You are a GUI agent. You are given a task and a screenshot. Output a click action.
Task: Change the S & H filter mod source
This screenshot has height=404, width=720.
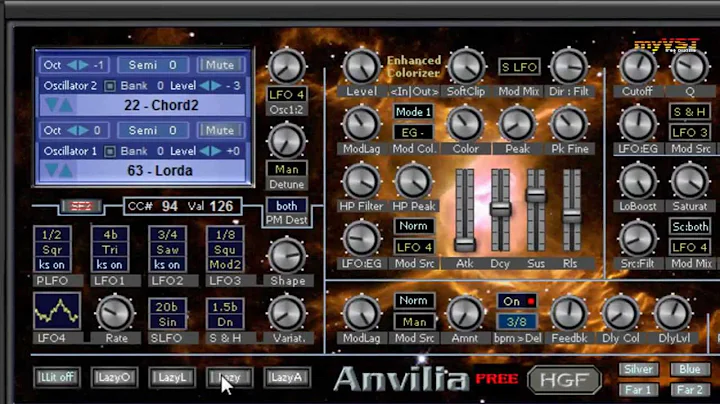[x=690, y=112]
